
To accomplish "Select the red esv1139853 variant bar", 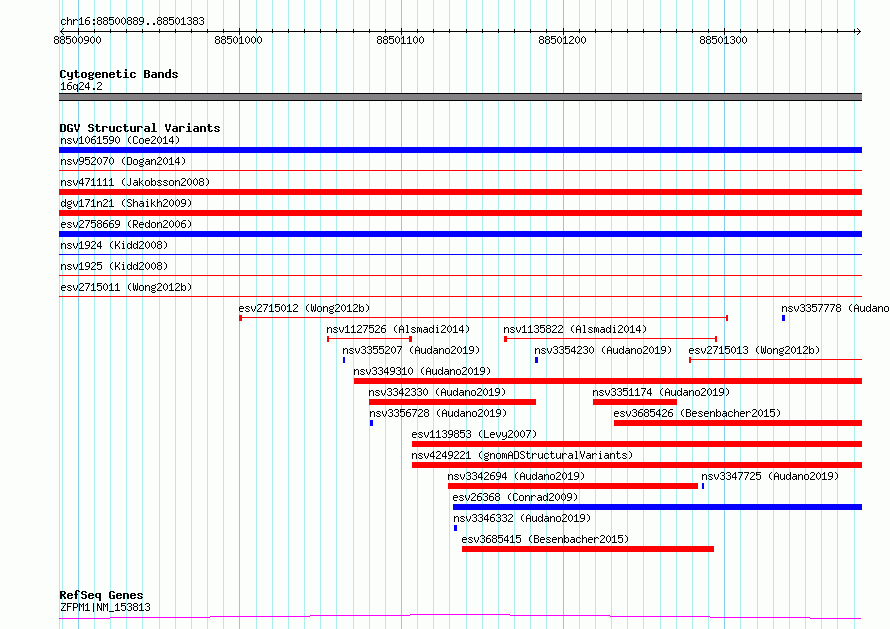I will pyautogui.click(x=637, y=444).
